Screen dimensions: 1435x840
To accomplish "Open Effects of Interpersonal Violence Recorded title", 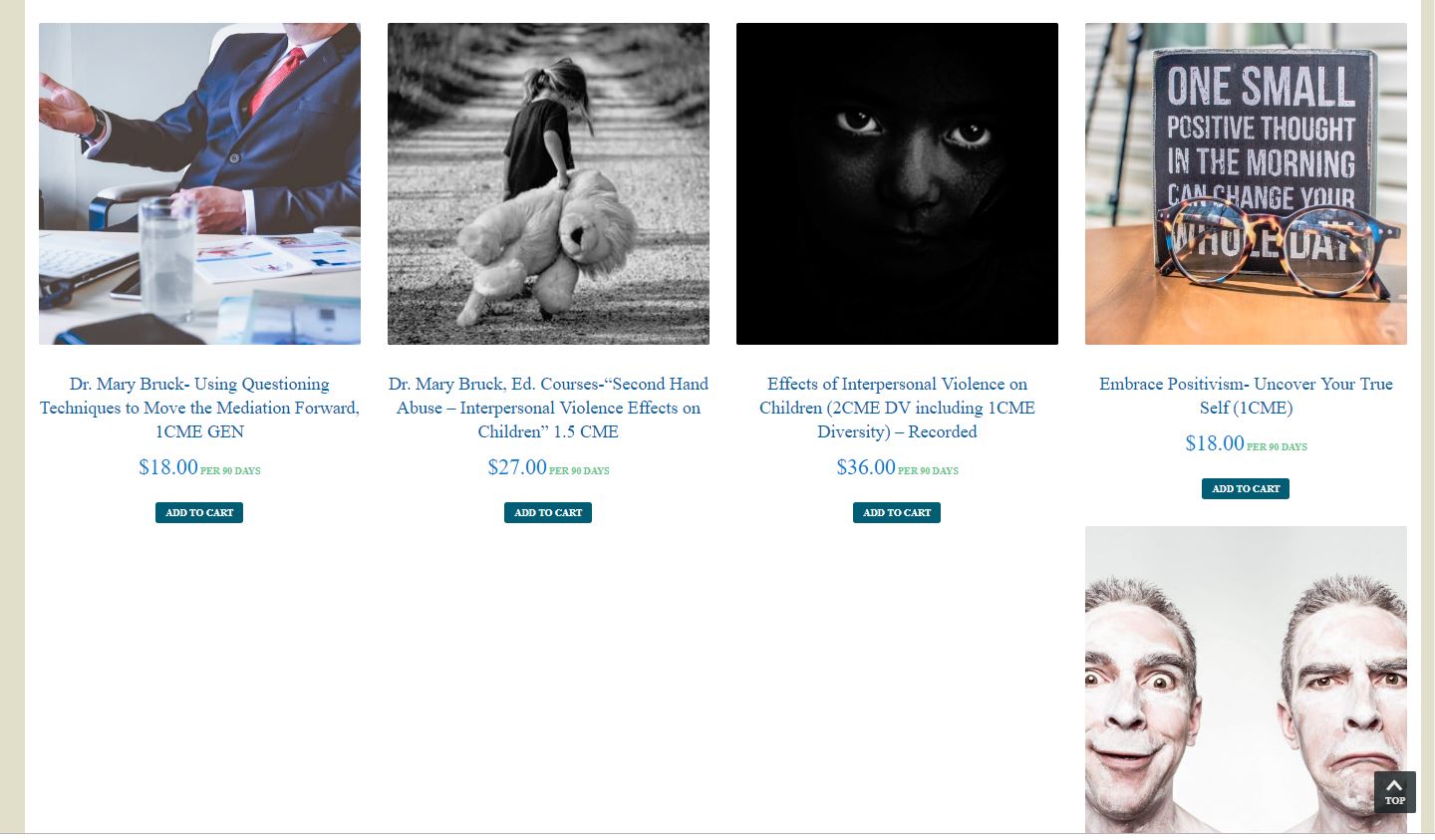I will (x=897, y=408).
